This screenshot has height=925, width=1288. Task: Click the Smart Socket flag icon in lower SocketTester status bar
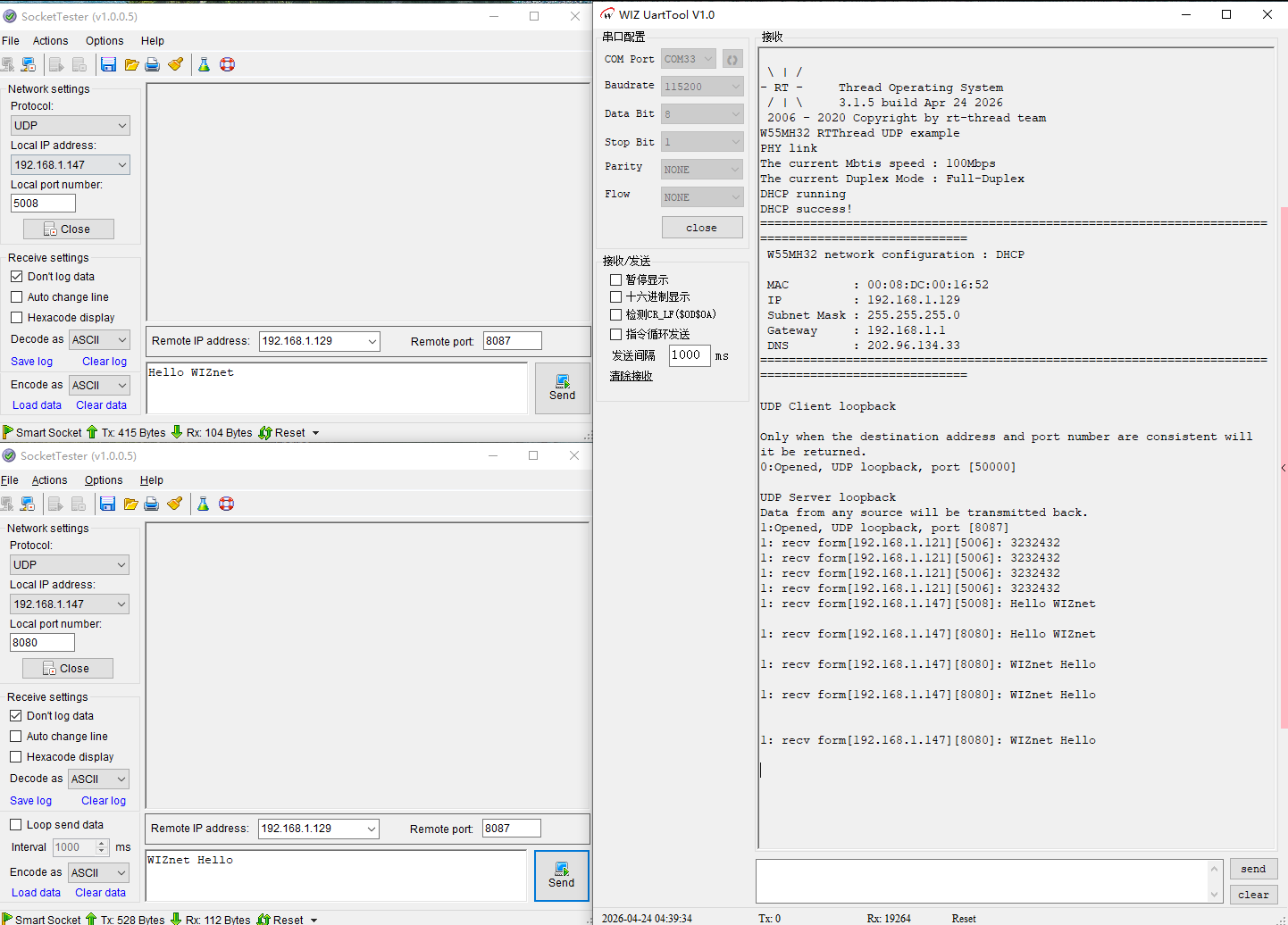click(x=7, y=920)
